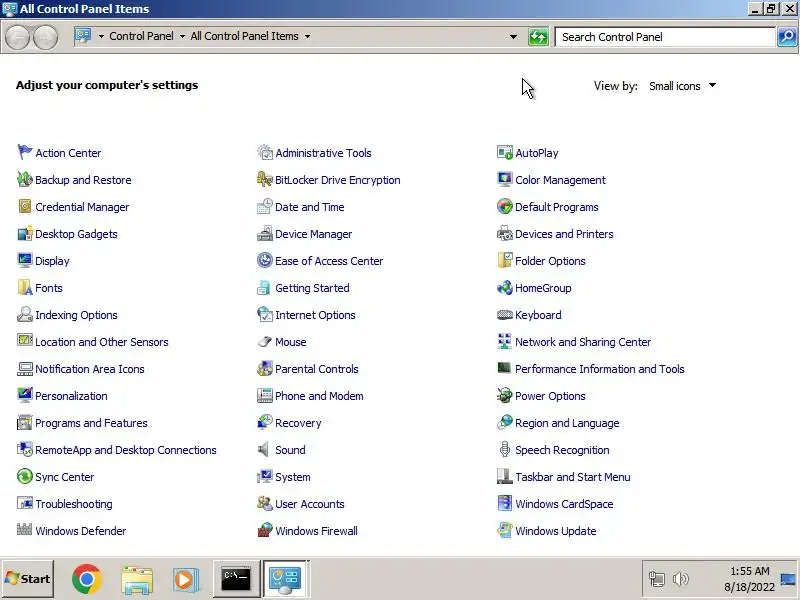
Task: Open the Folder Options link
Action: pos(550,261)
